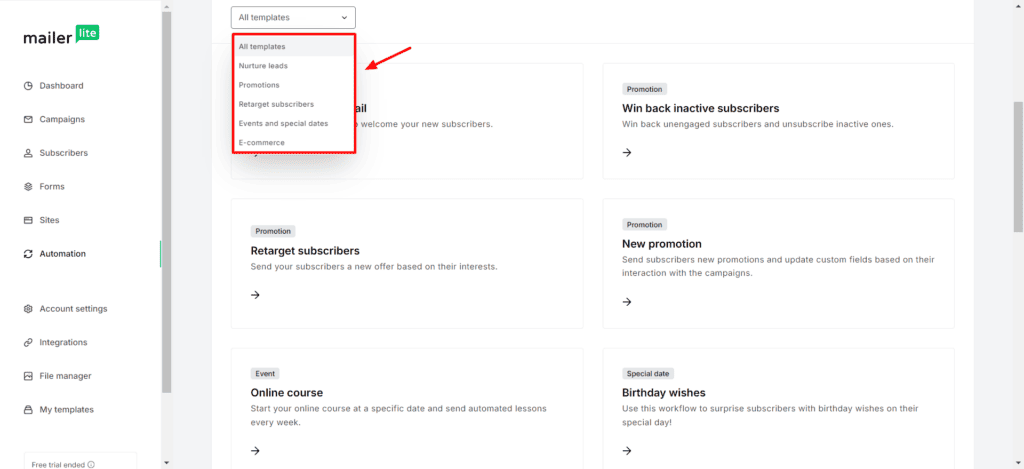1024x469 pixels.
Task: Select All templates option in dropdown list
Action: tap(293, 46)
